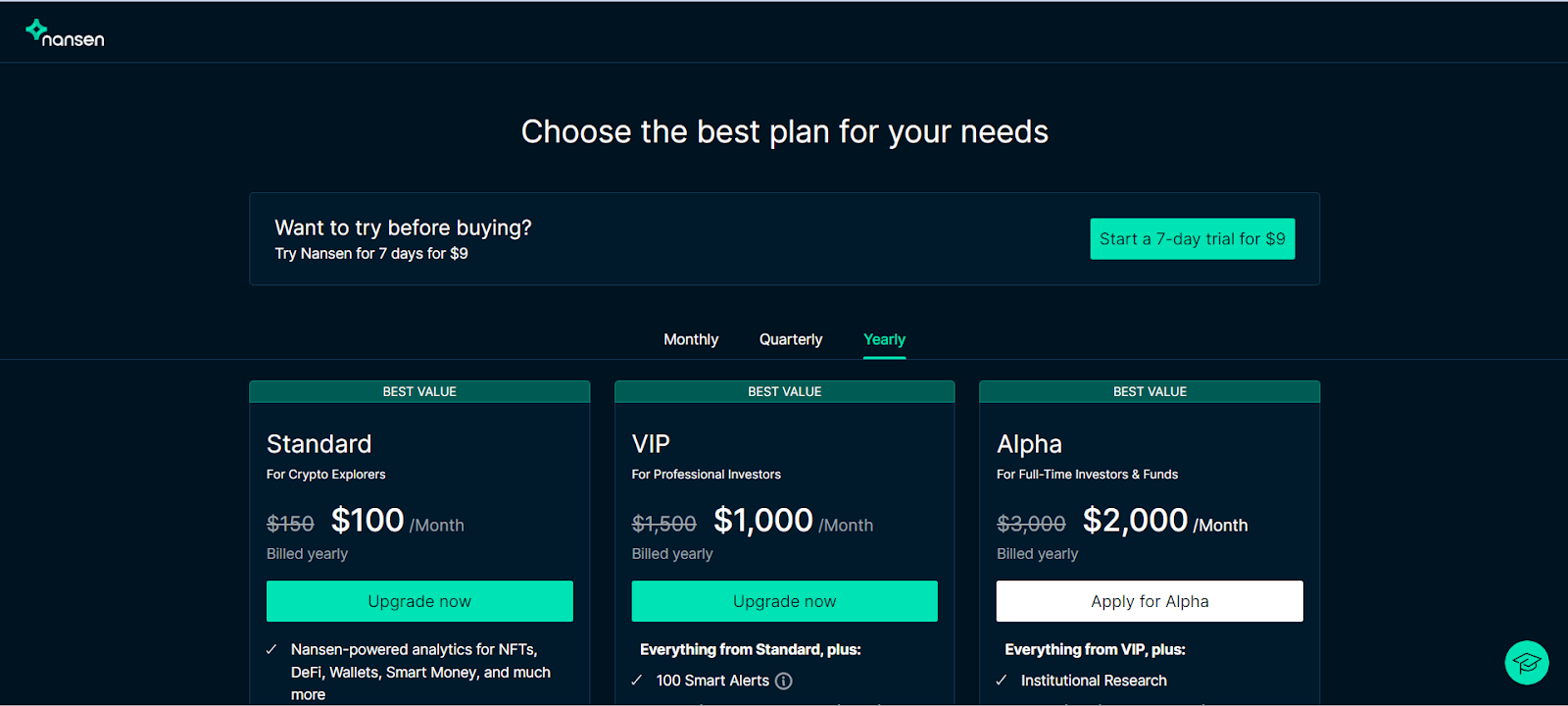Click the Nansen logo
This screenshot has height=706, width=1568.
click(x=65, y=33)
